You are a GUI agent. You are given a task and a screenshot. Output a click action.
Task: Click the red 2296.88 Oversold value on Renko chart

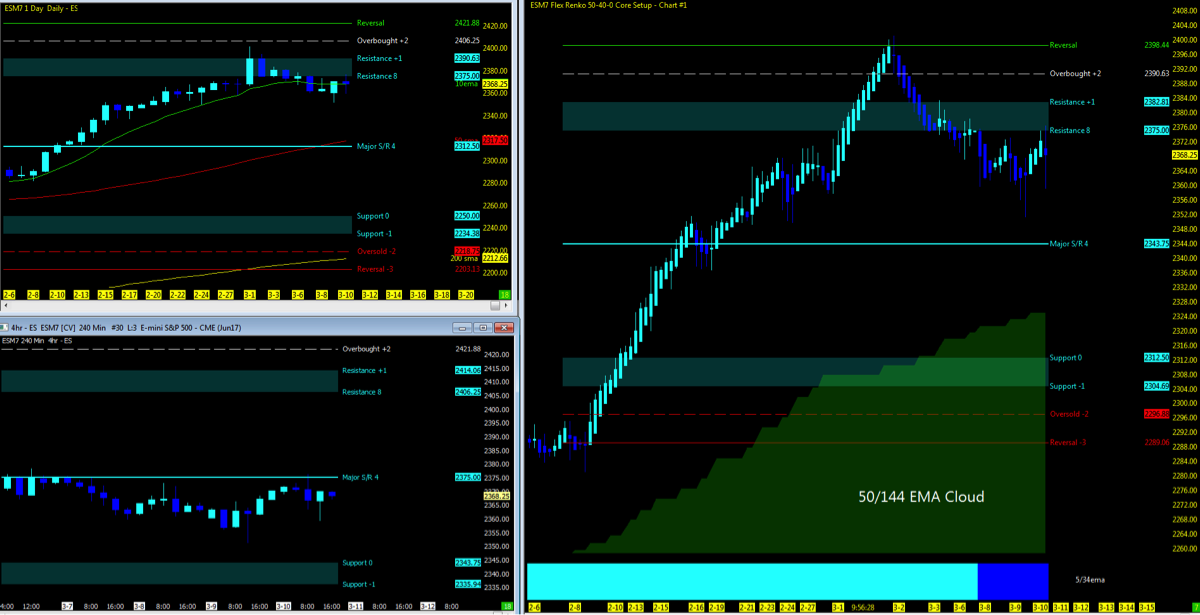click(1156, 414)
